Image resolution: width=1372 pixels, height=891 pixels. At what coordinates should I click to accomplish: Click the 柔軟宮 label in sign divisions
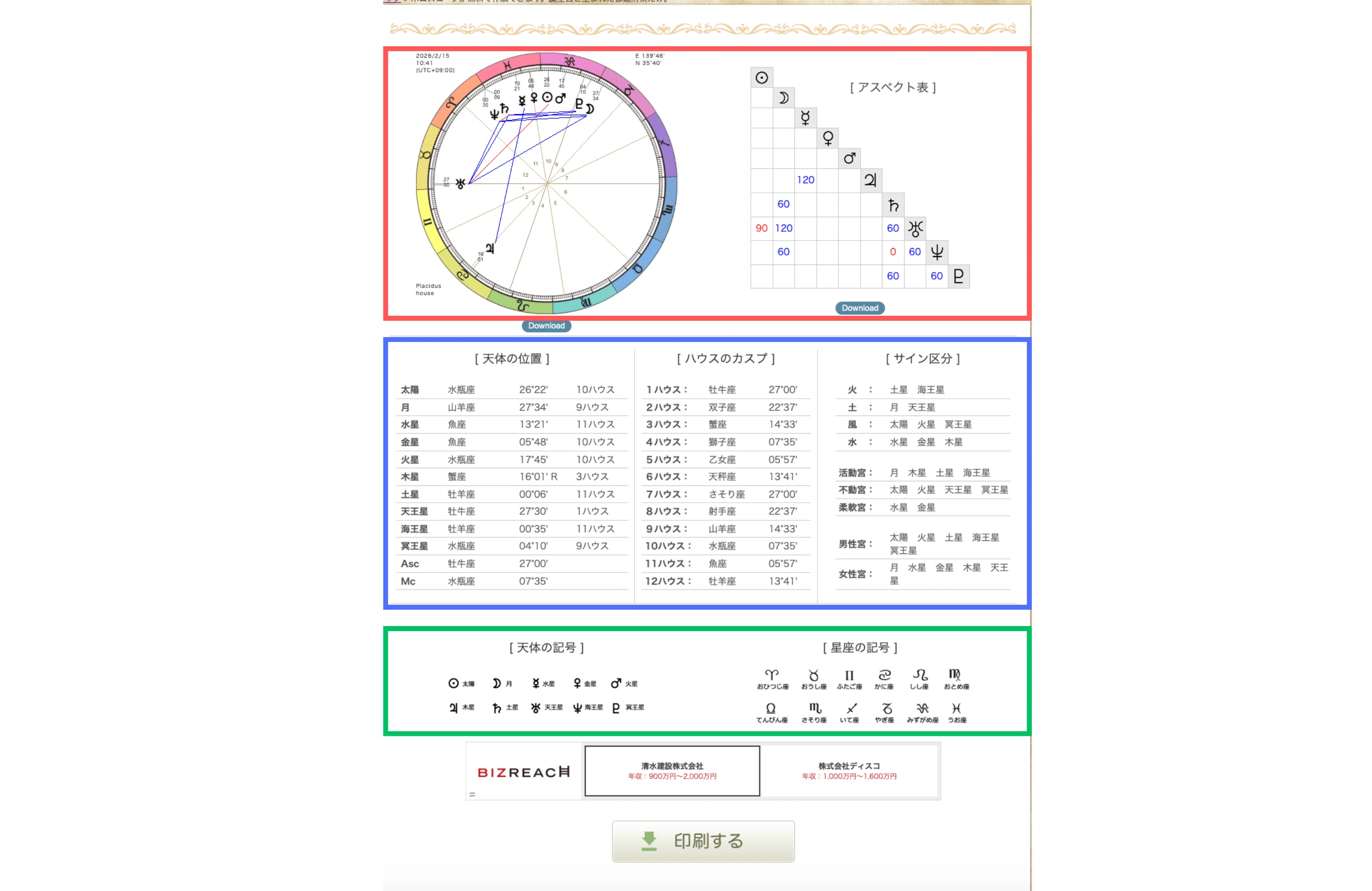tap(855, 508)
